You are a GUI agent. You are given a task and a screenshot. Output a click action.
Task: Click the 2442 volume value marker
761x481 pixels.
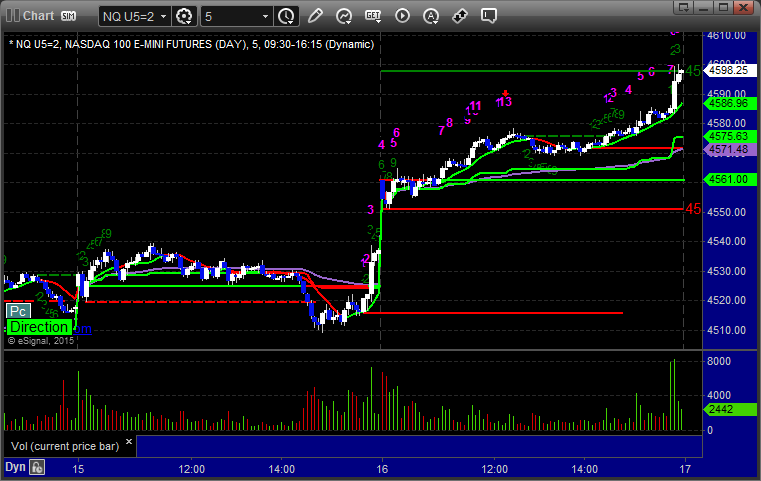click(x=729, y=410)
